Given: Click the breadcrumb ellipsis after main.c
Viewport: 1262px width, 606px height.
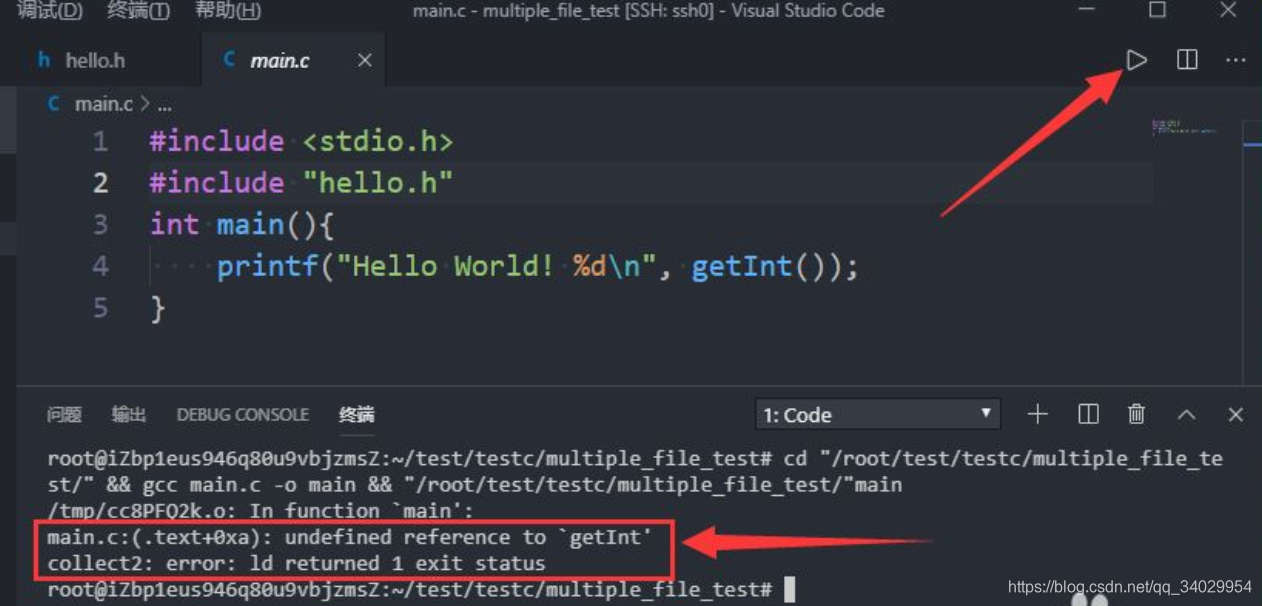Looking at the screenshot, I should pyautogui.click(x=164, y=105).
